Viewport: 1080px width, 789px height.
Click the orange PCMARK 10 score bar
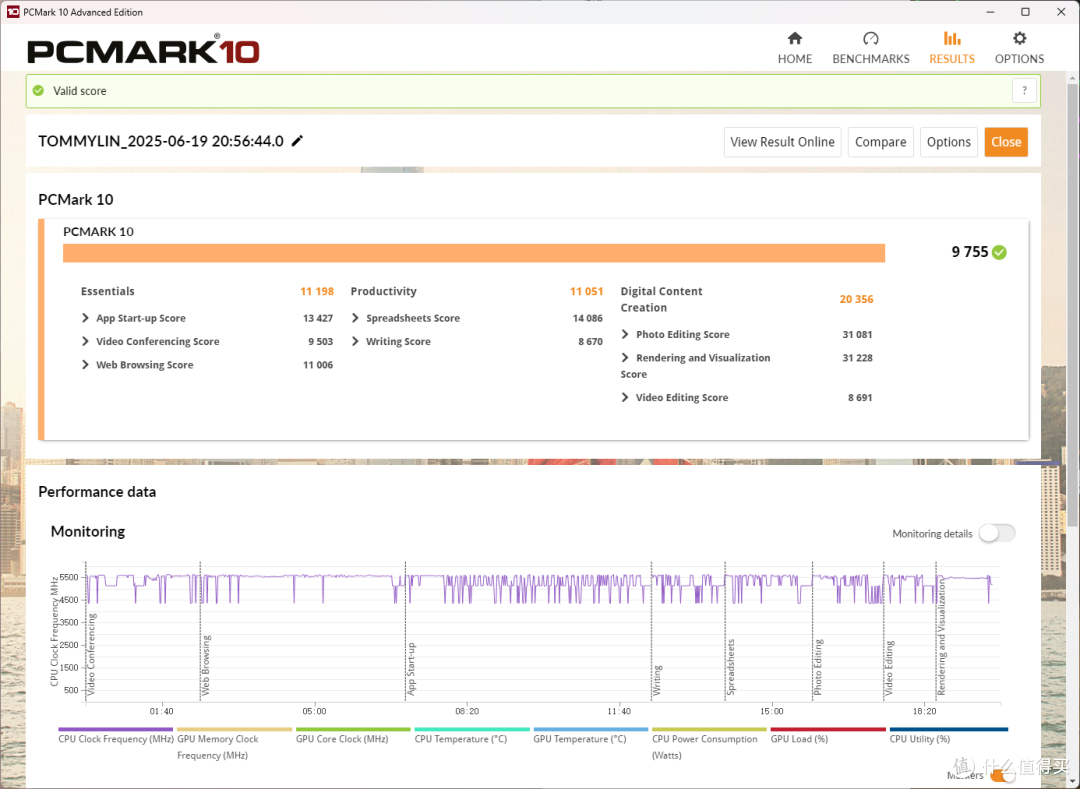pos(474,253)
